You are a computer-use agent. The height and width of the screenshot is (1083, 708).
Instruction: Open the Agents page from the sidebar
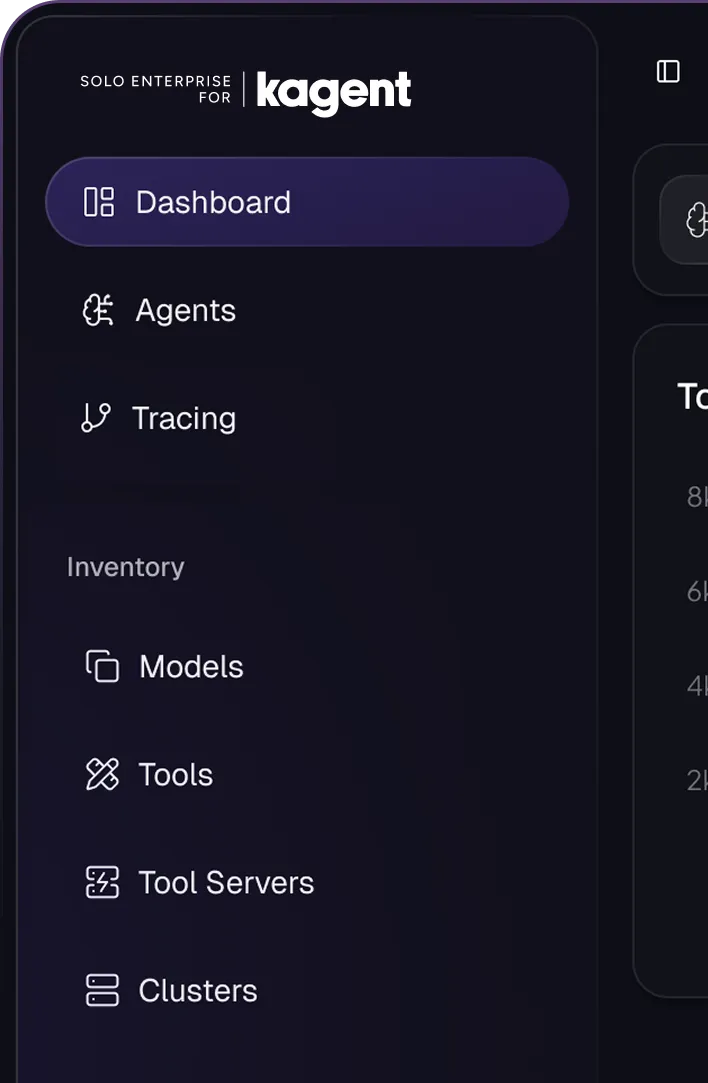click(185, 310)
